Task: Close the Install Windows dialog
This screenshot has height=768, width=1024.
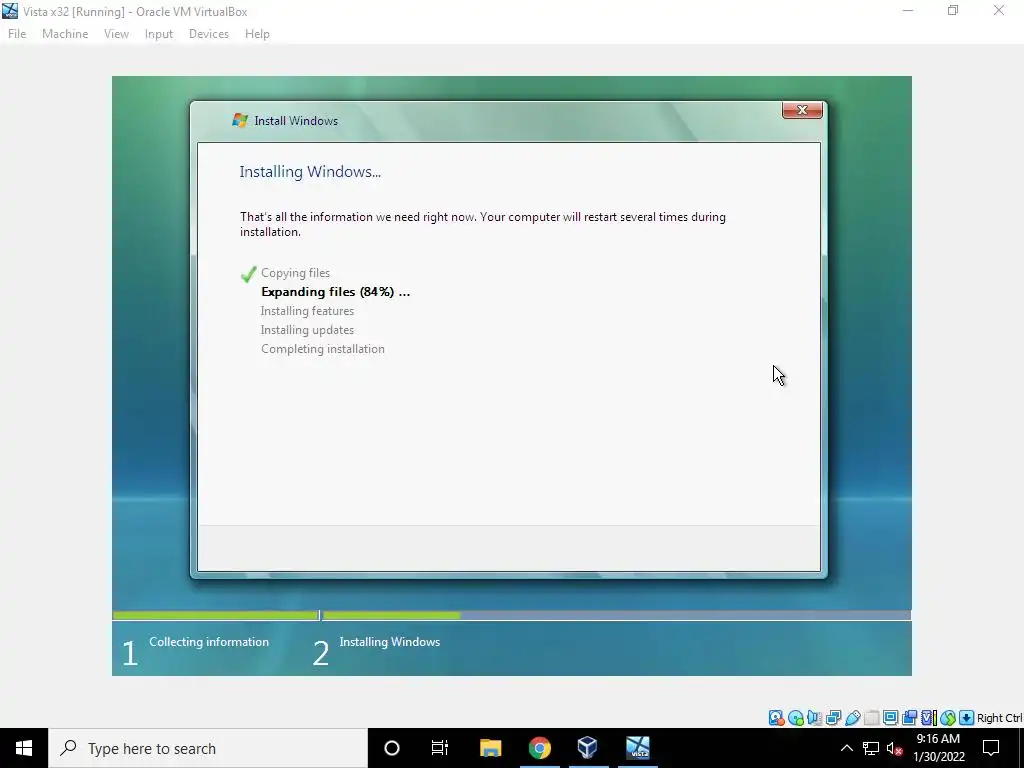Action: (802, 110)
